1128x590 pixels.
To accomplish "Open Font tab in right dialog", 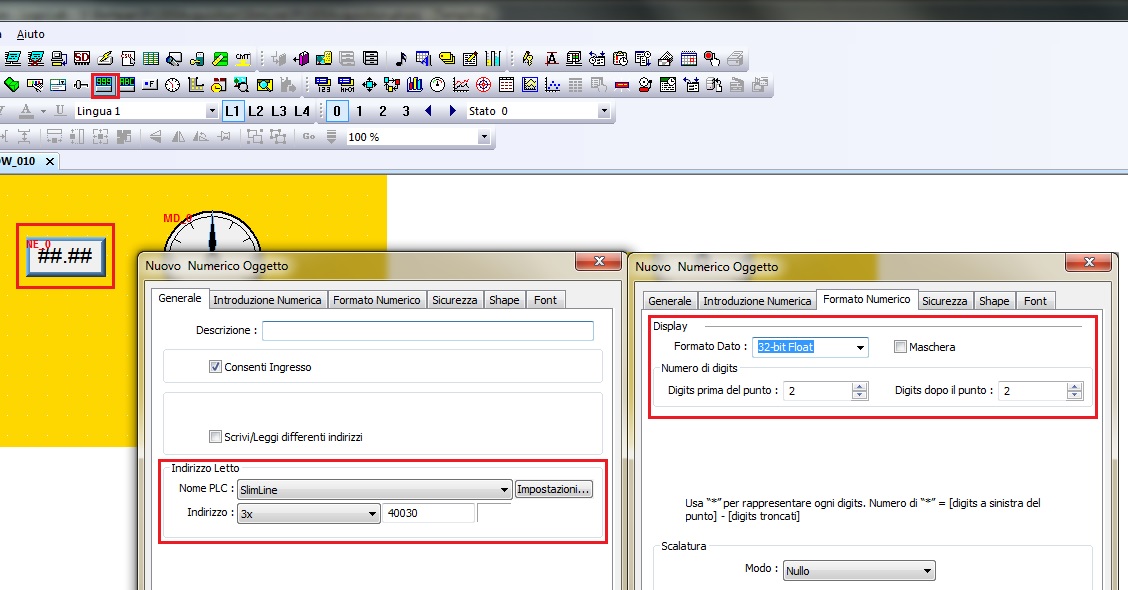I will tap(1035, 301).
